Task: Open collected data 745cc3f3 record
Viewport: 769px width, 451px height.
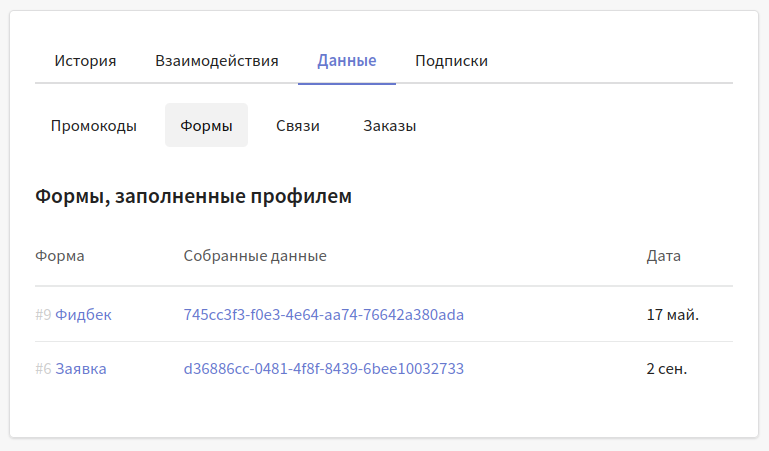Action: pos(324,314)
